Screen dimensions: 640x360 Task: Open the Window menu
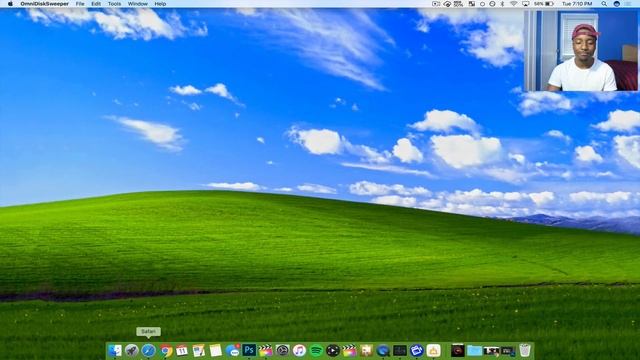[138, 4]
